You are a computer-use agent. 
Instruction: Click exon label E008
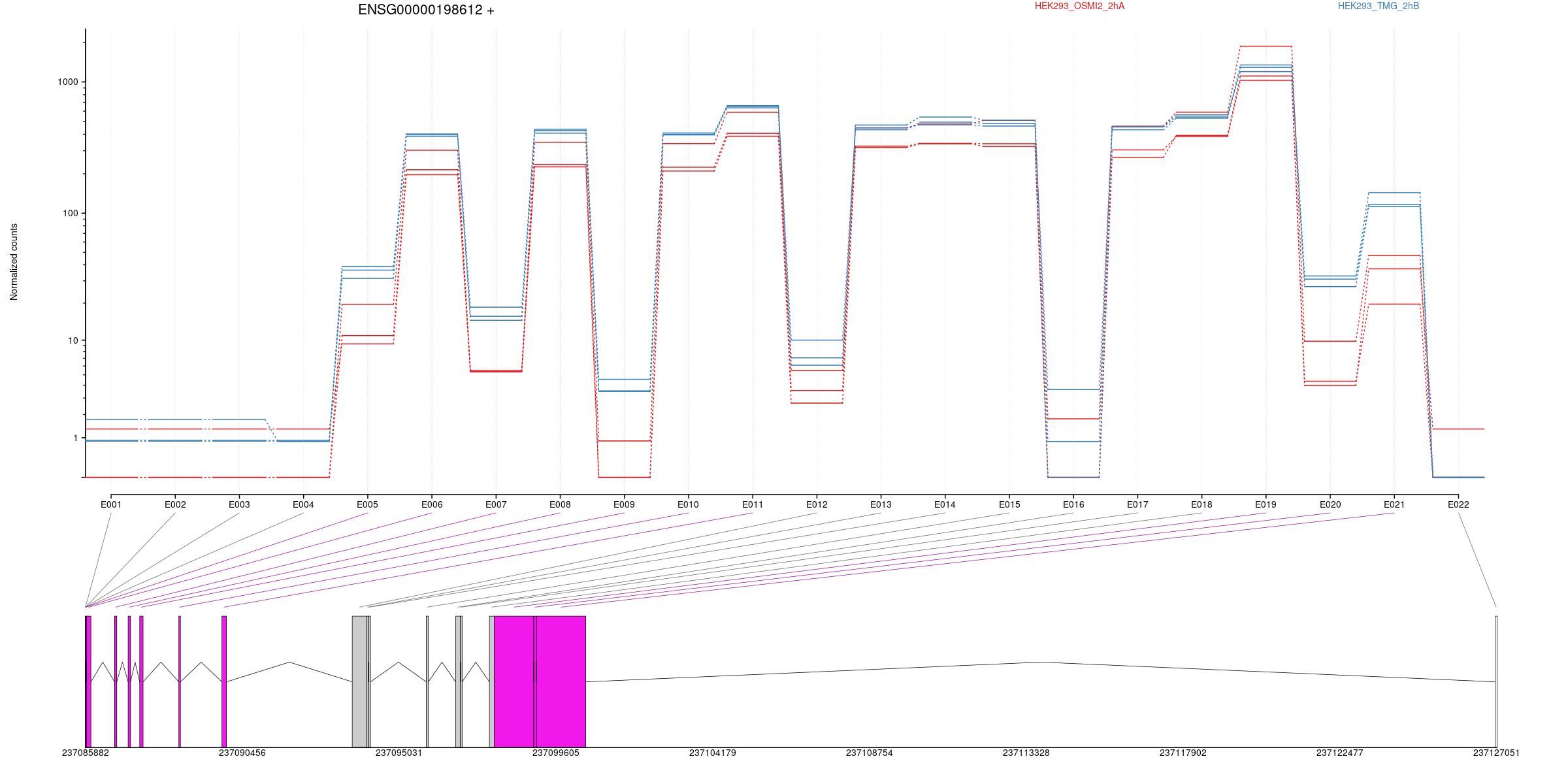pos(560,504)
